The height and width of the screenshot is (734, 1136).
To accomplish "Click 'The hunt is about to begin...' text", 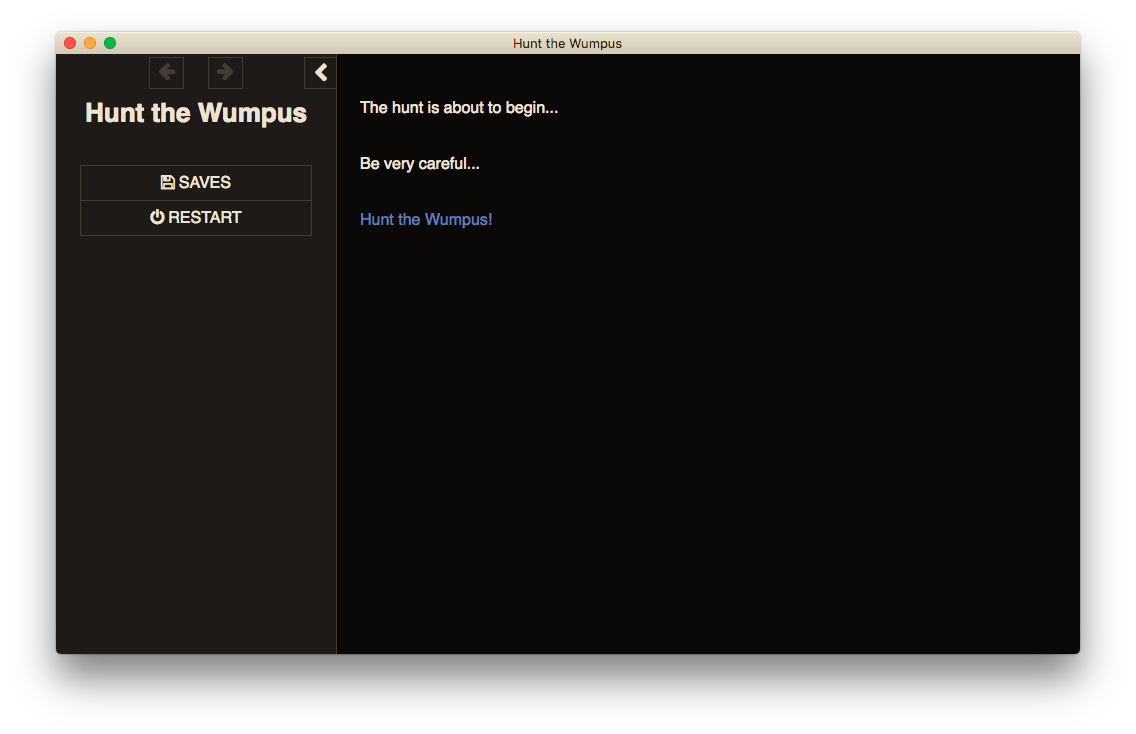I will coord(459,108).
